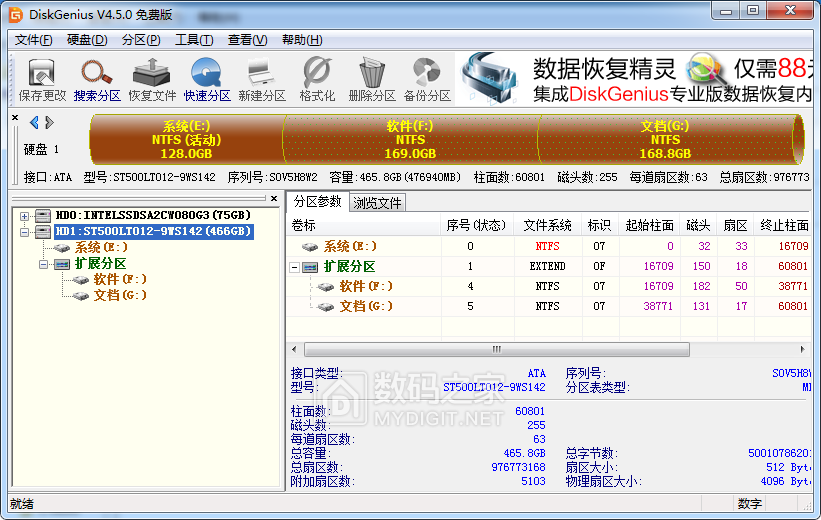
Task: Choose the 格式化 format tool
Action: 317,80
